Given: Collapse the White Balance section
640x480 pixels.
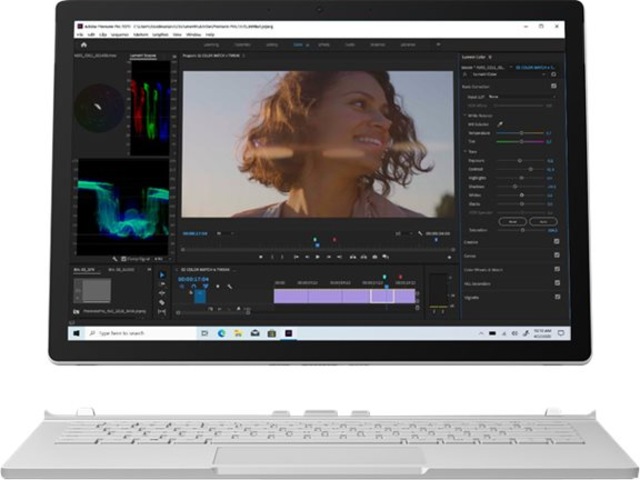Looking at the screenshot, I should (x=464, y=115).
